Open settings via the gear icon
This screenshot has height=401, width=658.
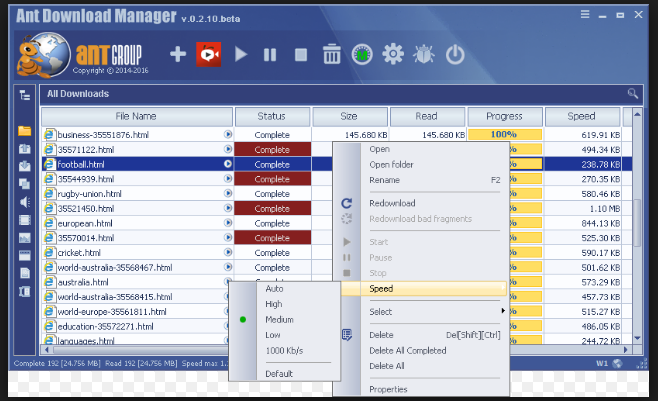(x=393, y=54)
